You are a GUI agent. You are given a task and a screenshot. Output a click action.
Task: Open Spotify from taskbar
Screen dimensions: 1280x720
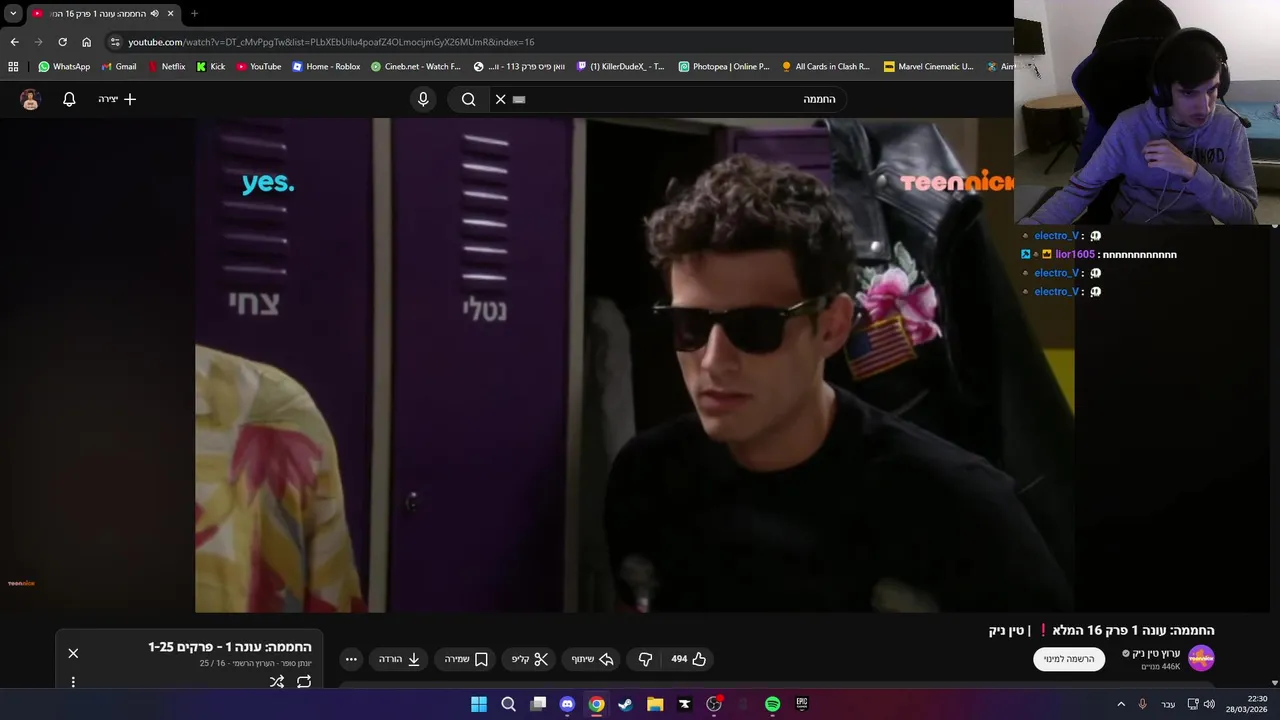(772, 704)
